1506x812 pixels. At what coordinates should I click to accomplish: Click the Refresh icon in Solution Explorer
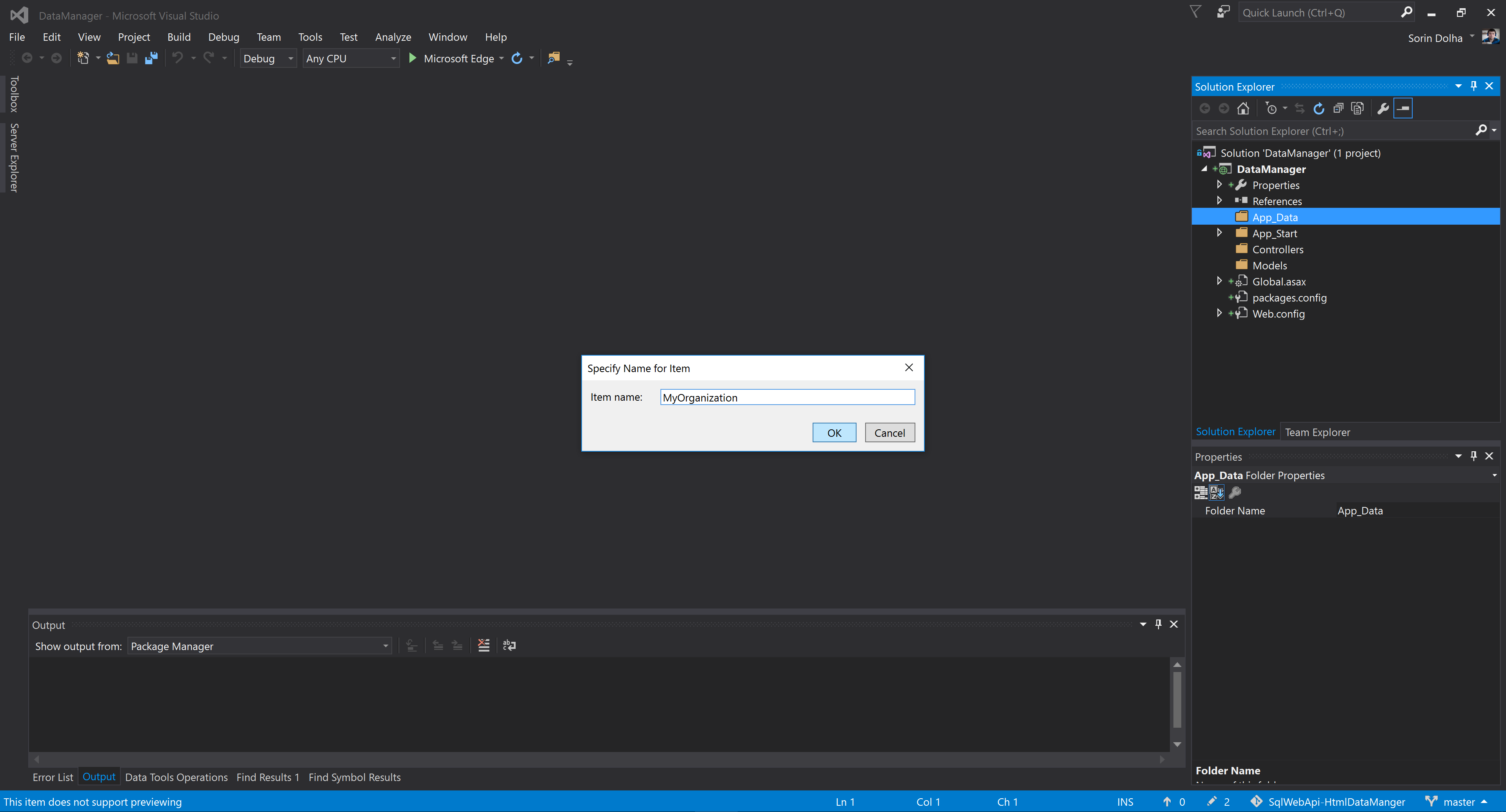pos(1318,109)
